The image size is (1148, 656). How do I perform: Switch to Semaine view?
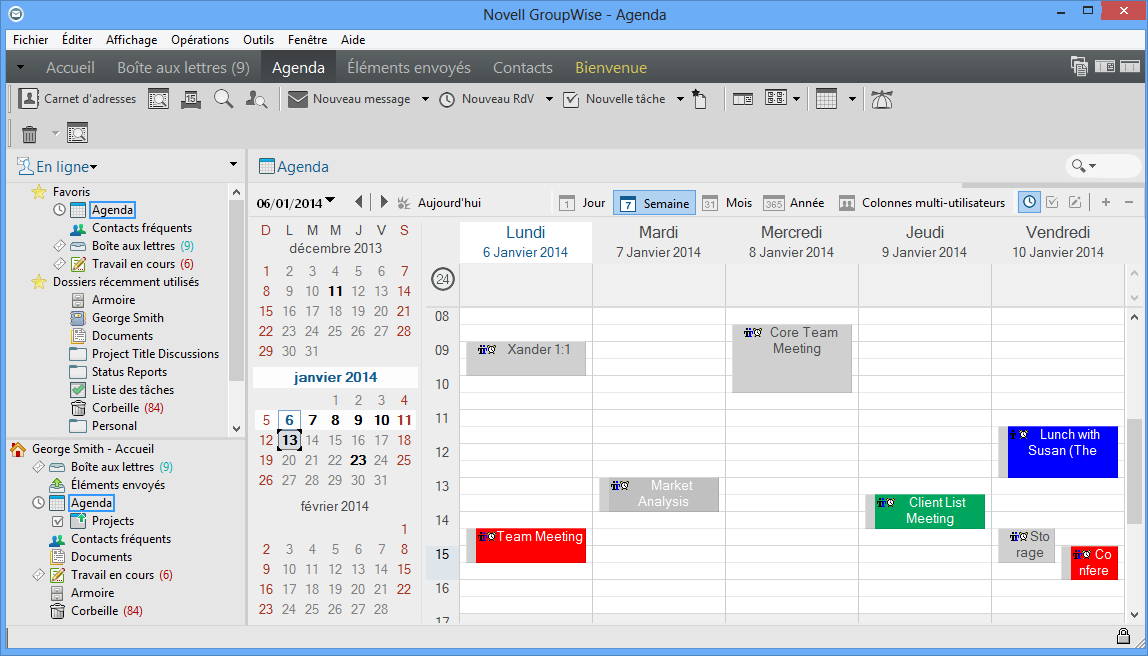655,203
